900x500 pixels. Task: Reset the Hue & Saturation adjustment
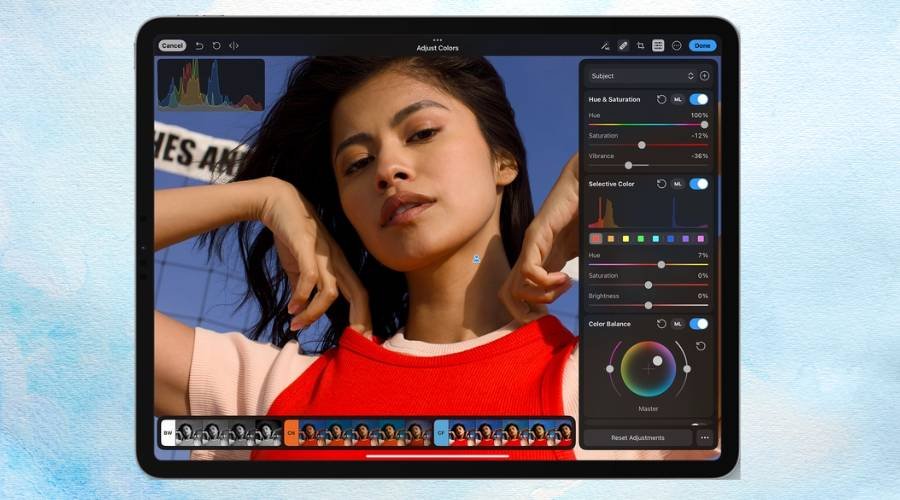click(x=661, y=100)
